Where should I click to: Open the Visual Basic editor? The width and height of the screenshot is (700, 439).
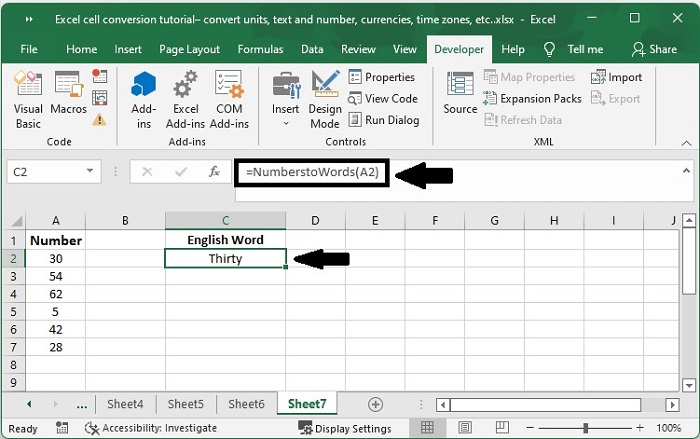(x=28, y=100)
